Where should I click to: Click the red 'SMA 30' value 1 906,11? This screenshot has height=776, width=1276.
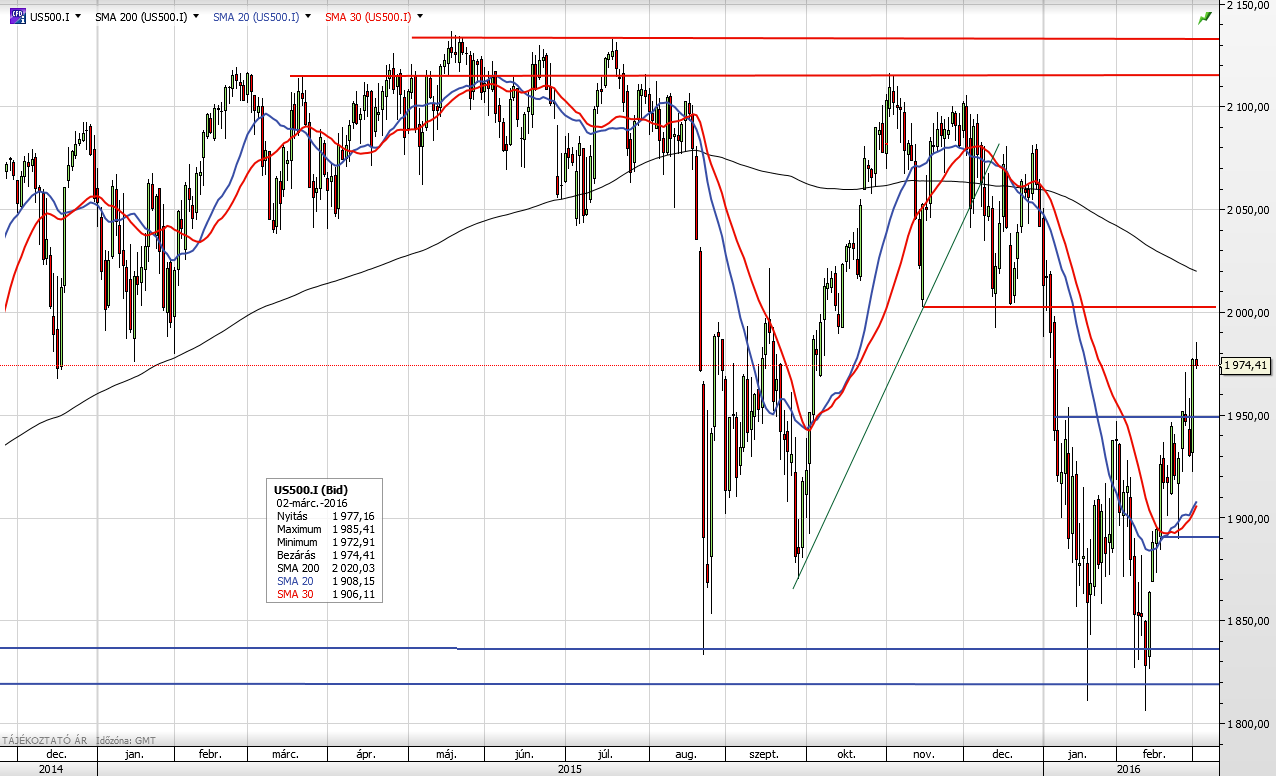[x=355, y=594]
